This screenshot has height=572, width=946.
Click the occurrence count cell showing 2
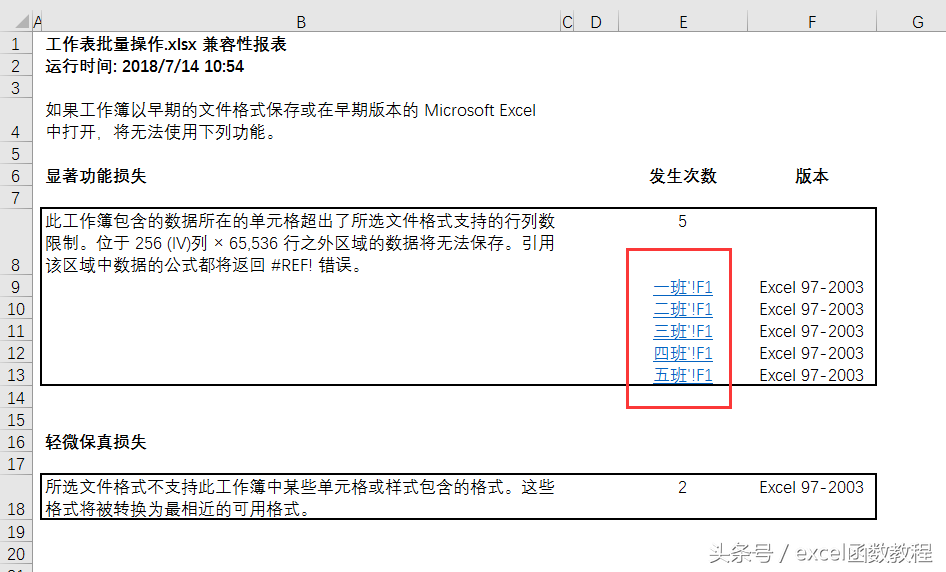point(682,488)
